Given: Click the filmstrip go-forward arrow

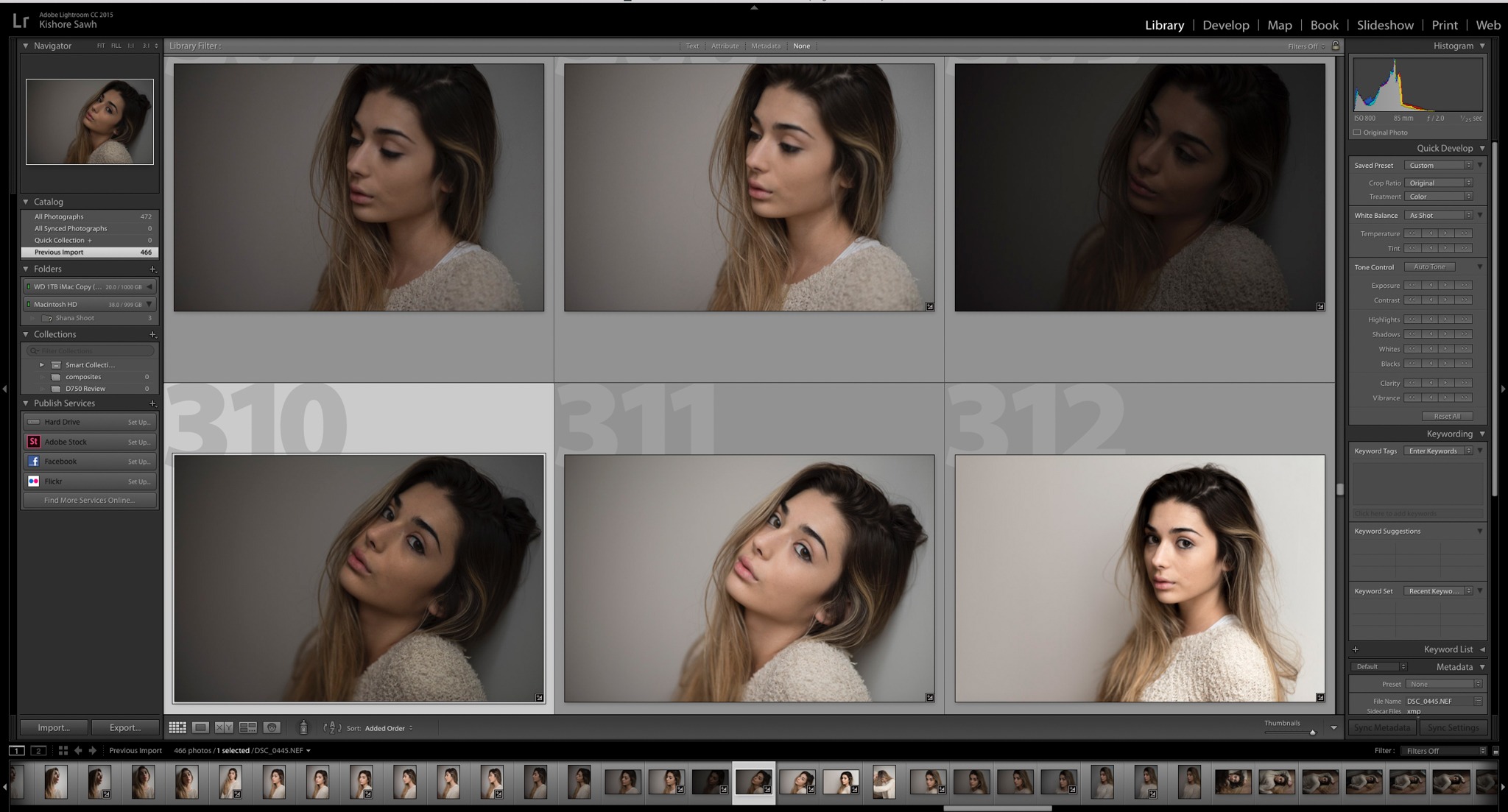Looking at the screenshot, I should (x=93, y=750).
